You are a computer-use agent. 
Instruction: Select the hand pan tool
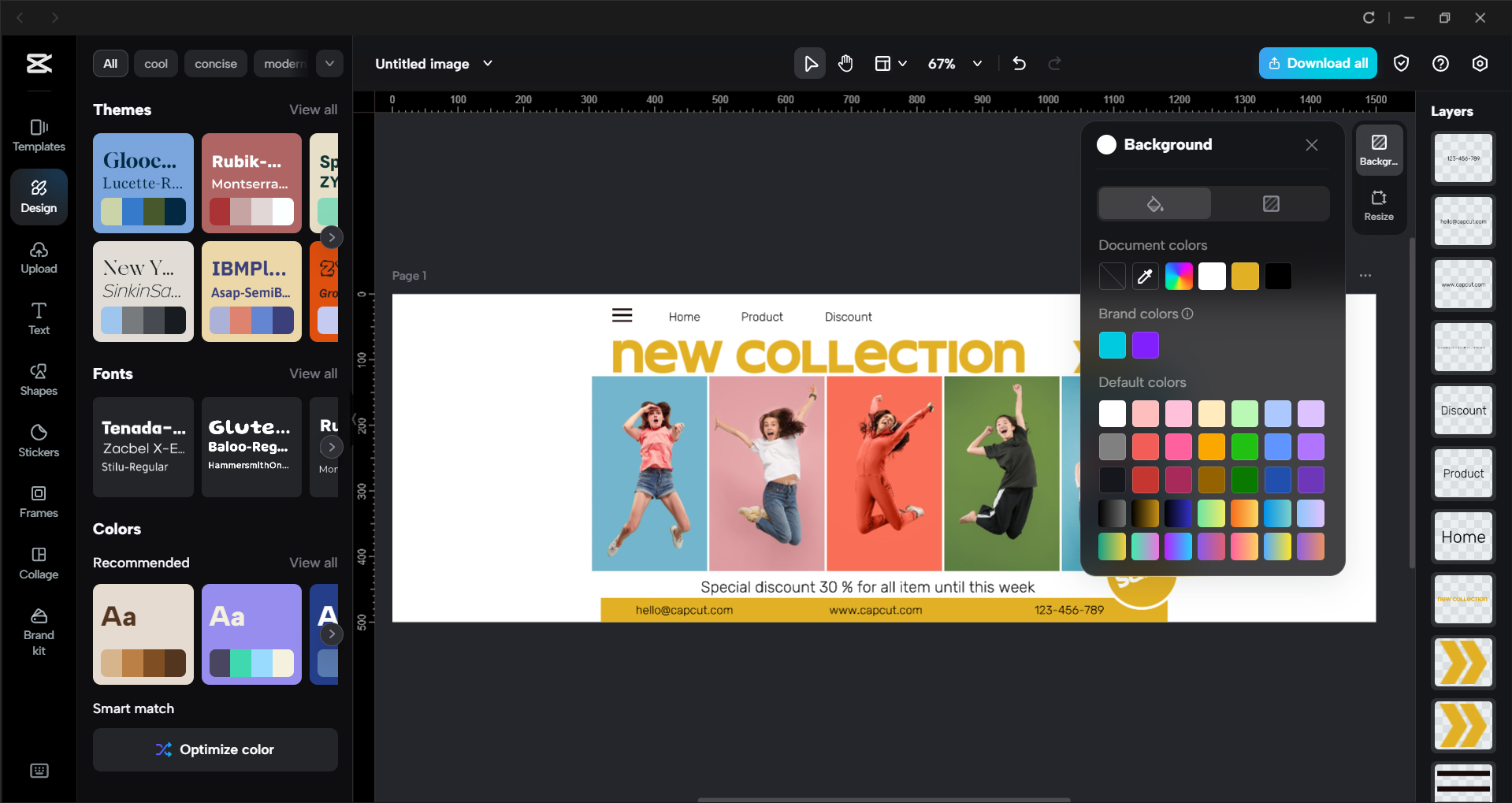tap(845, 64)
